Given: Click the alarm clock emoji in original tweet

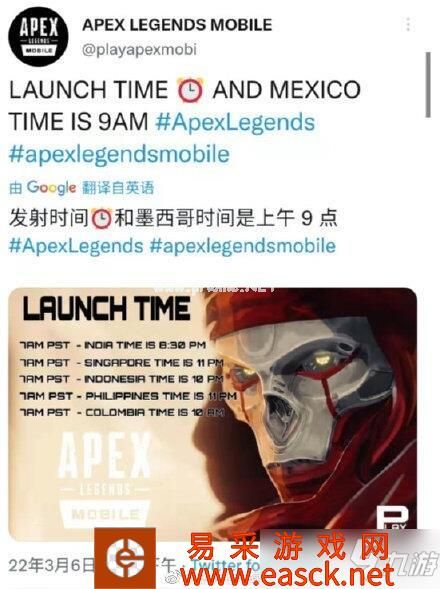Looking at the screenshot, I should click(190, 90).
